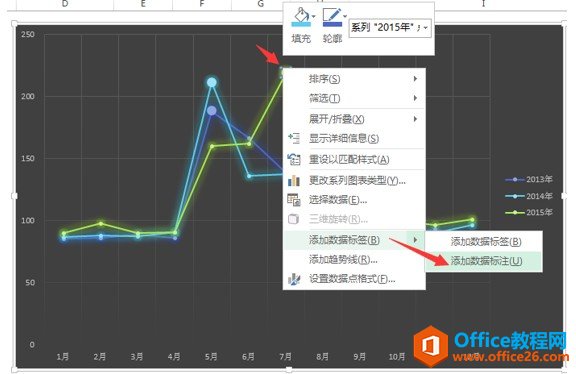Viewport: 576px width, 374px height.
Task: Open the 展开/折叠(X) submenu
Action: coord(354,119)
